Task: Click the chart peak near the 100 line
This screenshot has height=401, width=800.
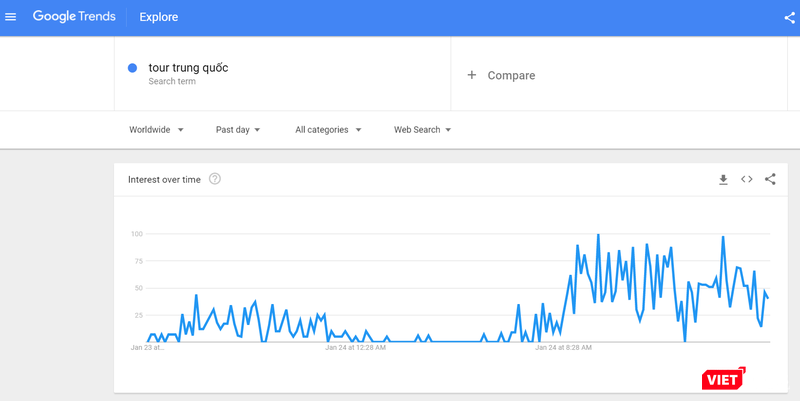Action: (x=598, y=235)
